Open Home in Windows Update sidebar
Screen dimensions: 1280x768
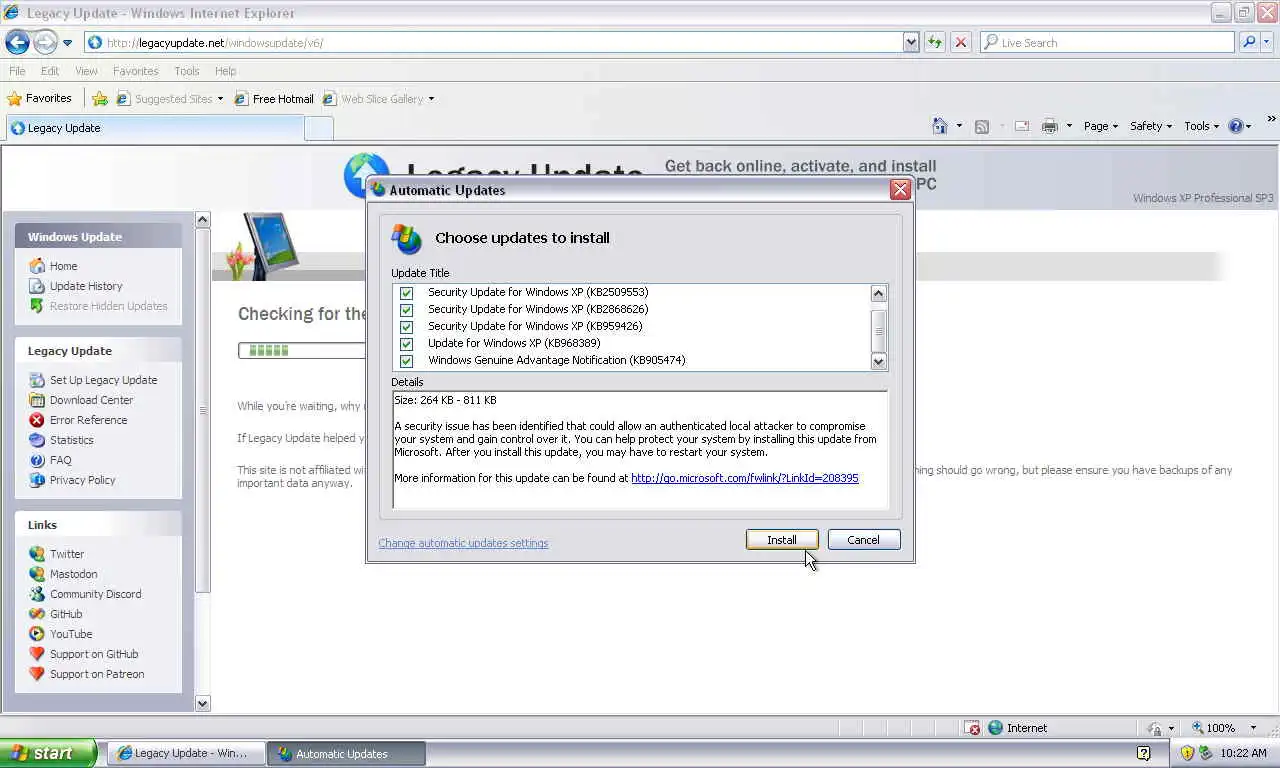(63, 266)
